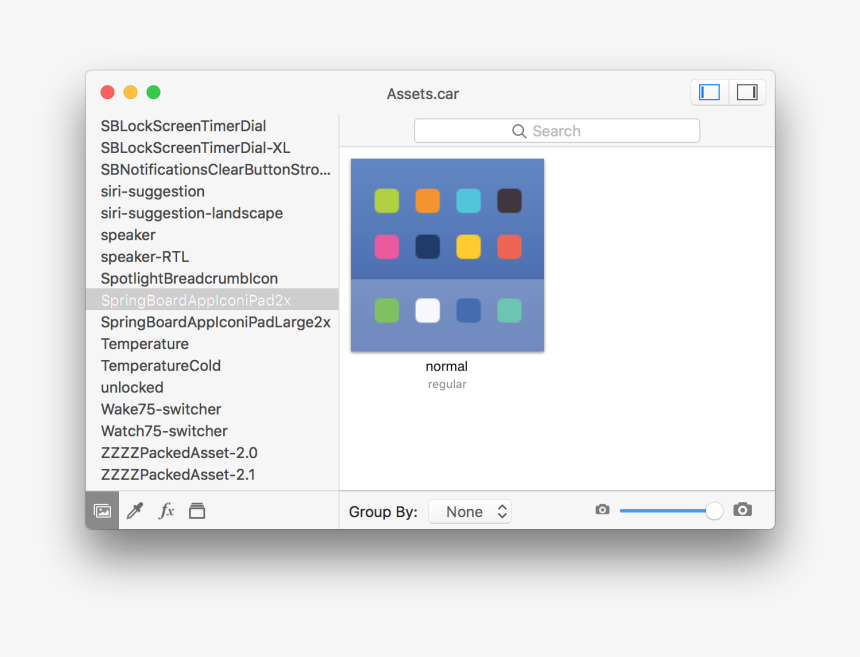The image size is (860, 657).
Task: Open the fx effects filter
Action: [166, 510]
